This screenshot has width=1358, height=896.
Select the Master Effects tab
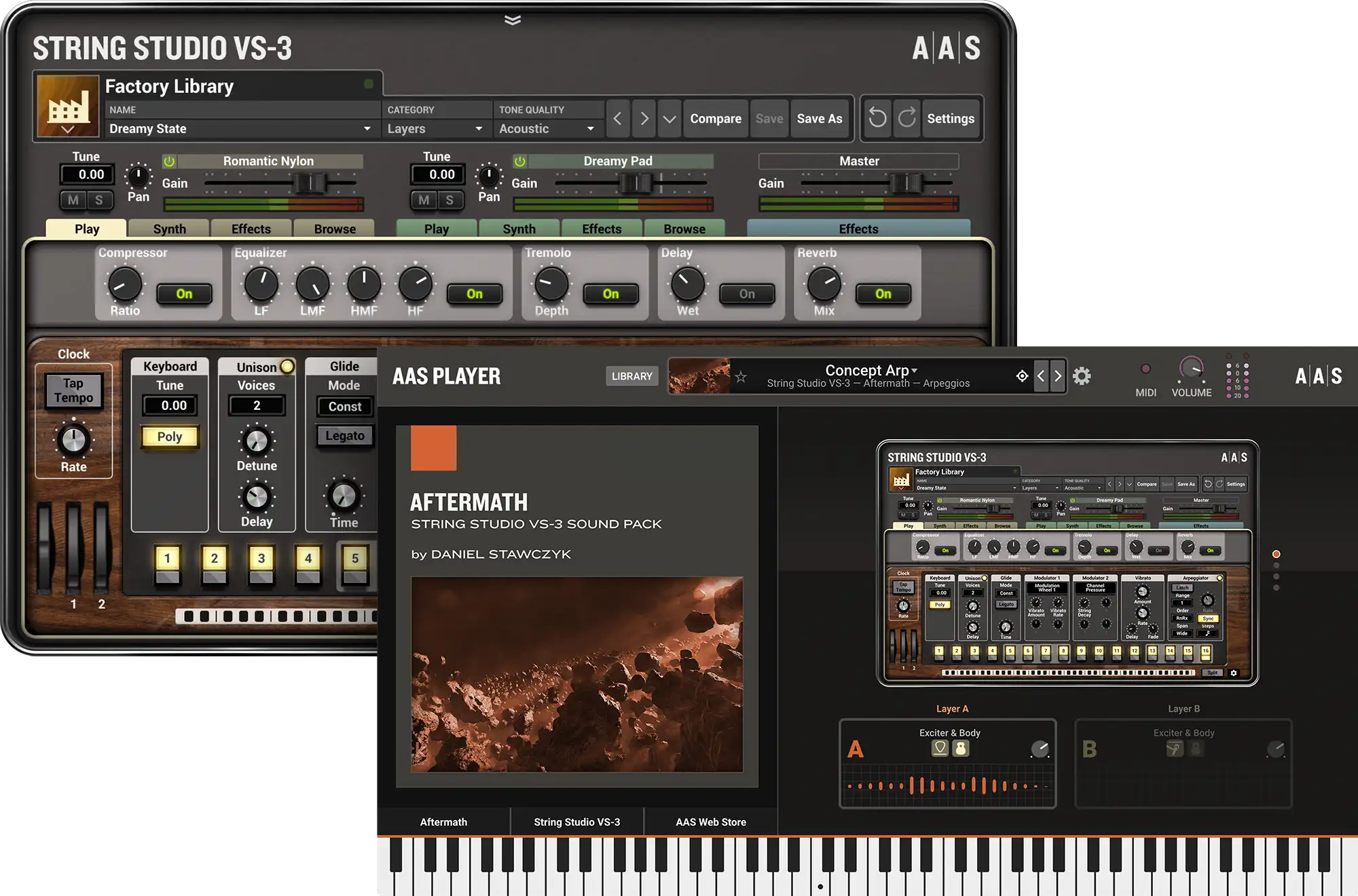(858, 229)
